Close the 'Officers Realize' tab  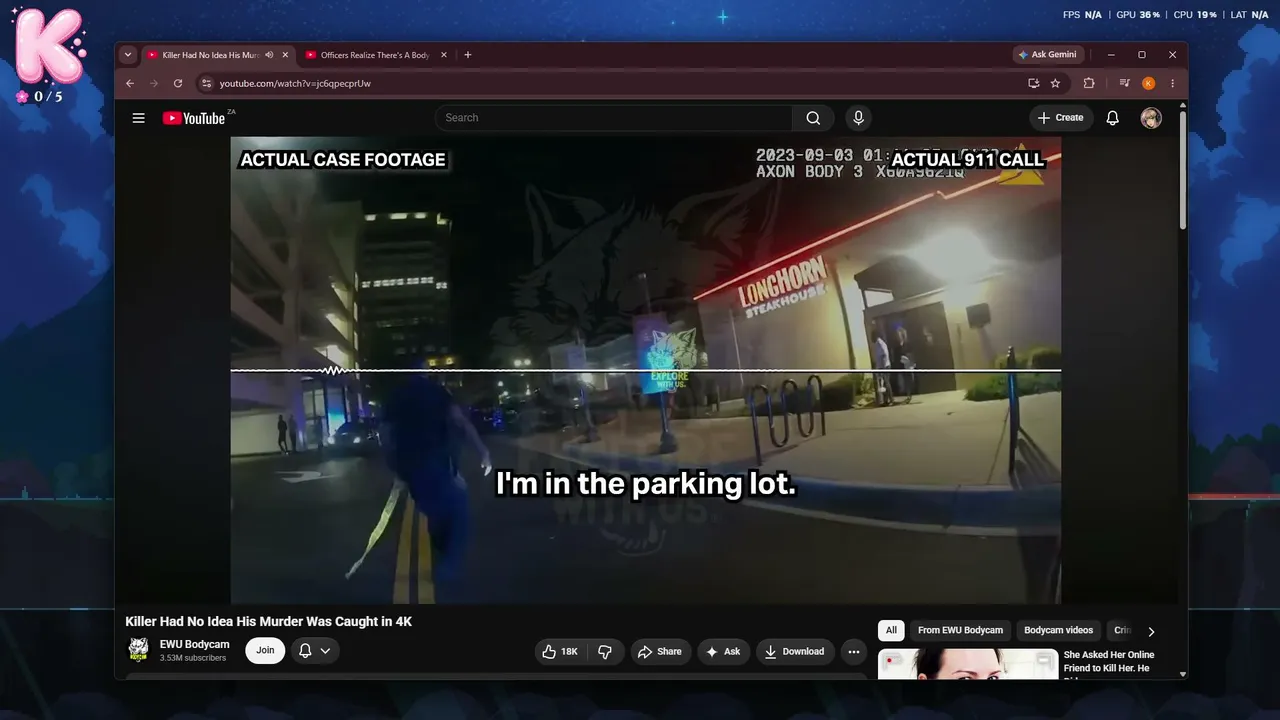[444, 55]
